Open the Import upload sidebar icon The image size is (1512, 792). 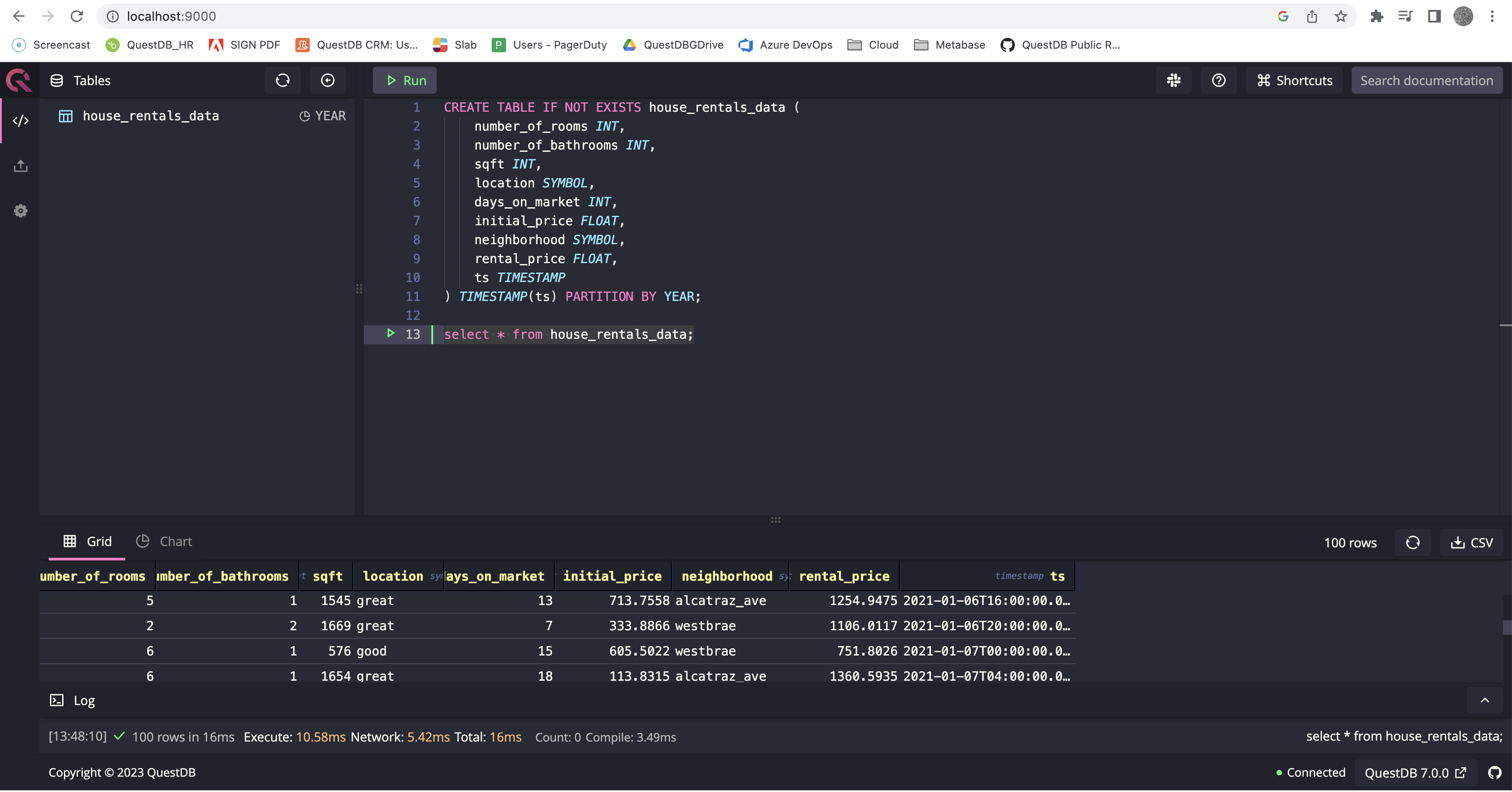(21, 166)
